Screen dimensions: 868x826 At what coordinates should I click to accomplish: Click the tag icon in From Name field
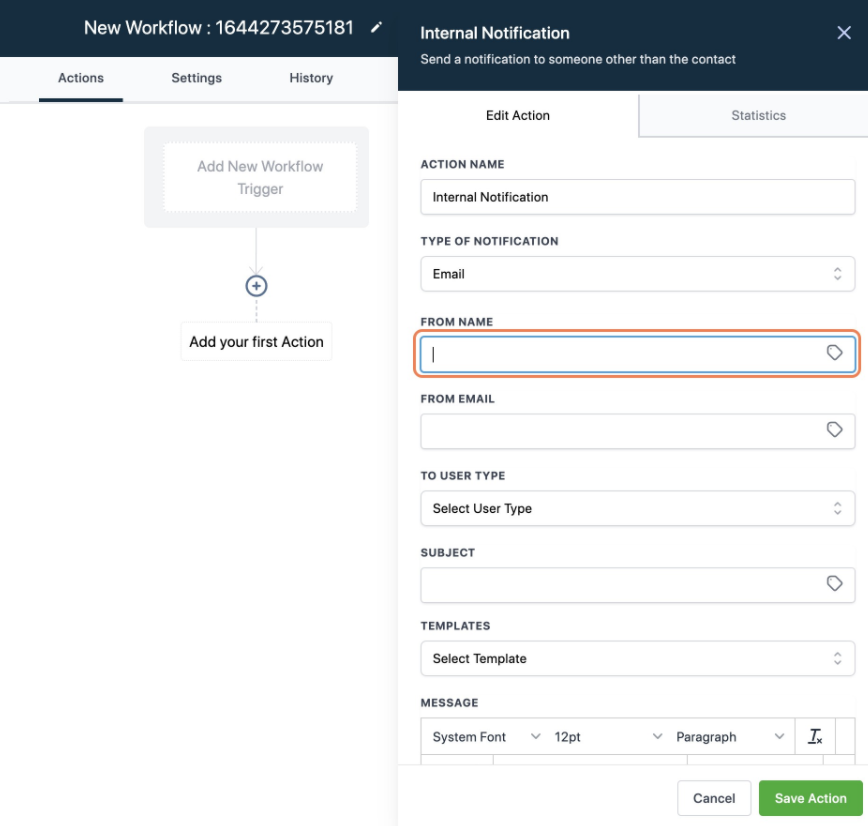tap(836, 354)
